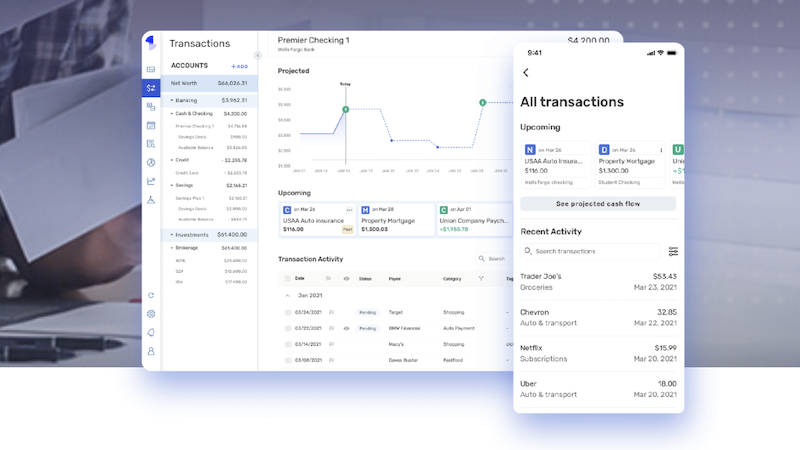Image resolution: width=800 pixels, height=450 pixels.
Task: Open the flask planning icon in sidebar
Action: (x=151, y=199)
